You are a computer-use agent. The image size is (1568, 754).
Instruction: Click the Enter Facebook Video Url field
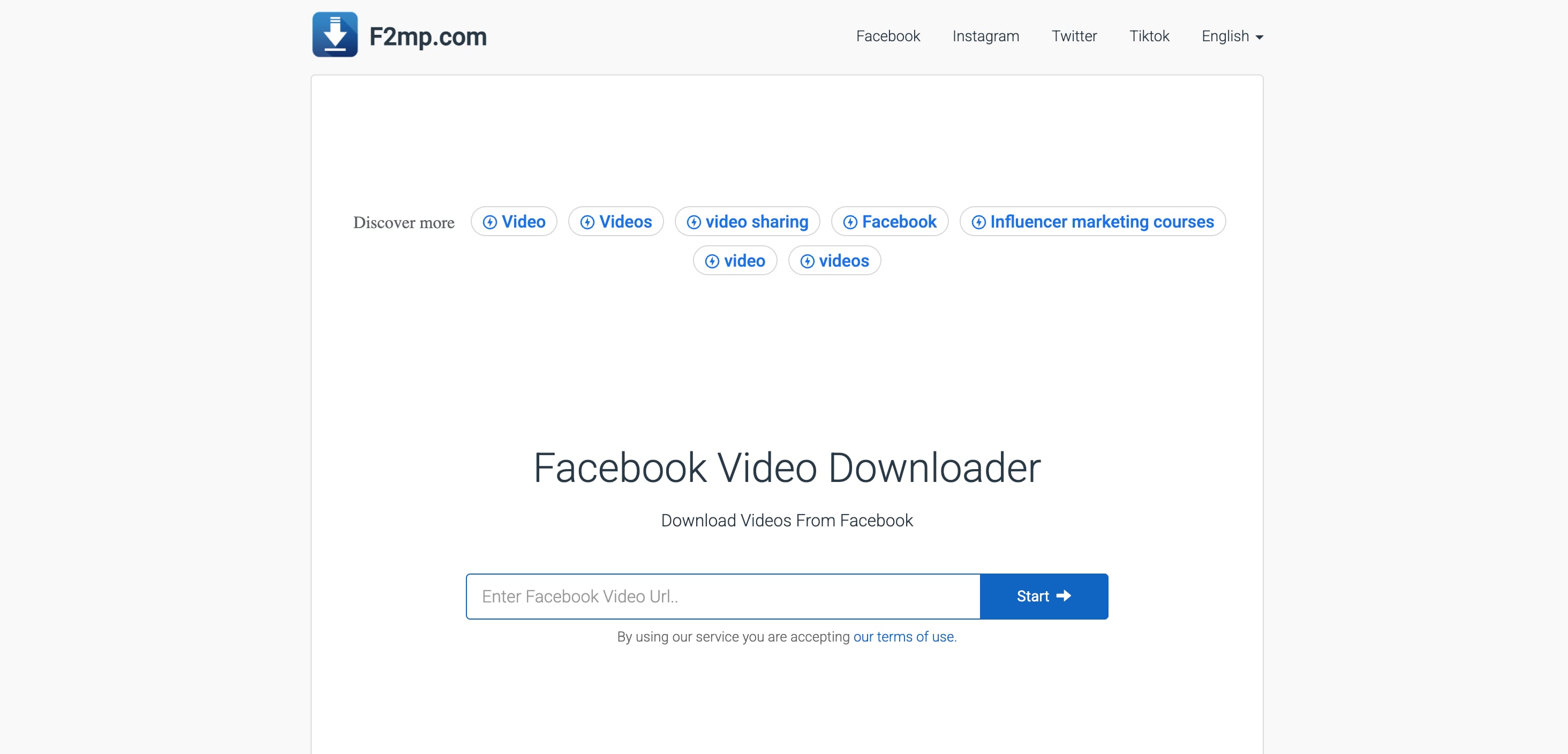(x=722, y=597)
